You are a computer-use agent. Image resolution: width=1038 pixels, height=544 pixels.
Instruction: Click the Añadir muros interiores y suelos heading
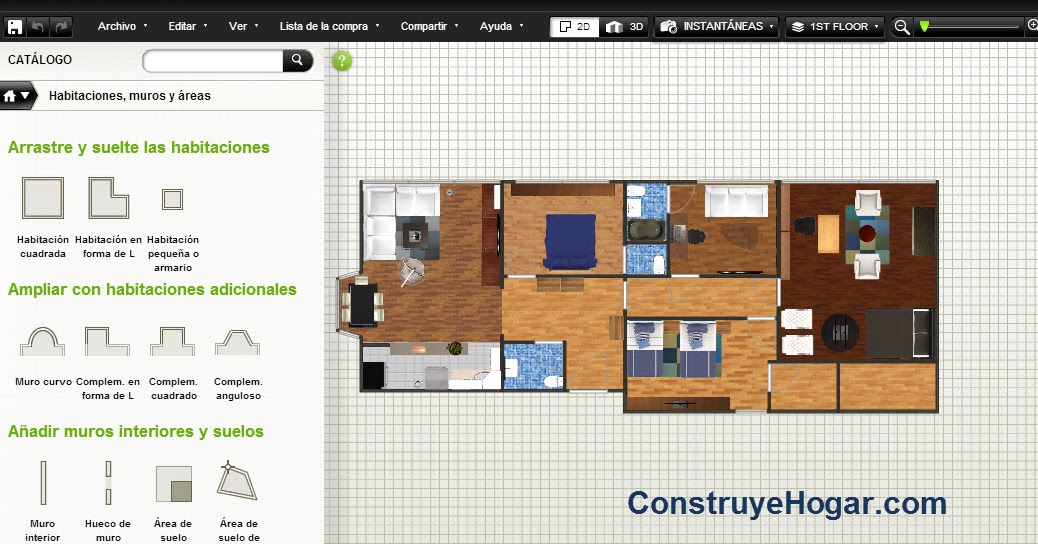136,431
